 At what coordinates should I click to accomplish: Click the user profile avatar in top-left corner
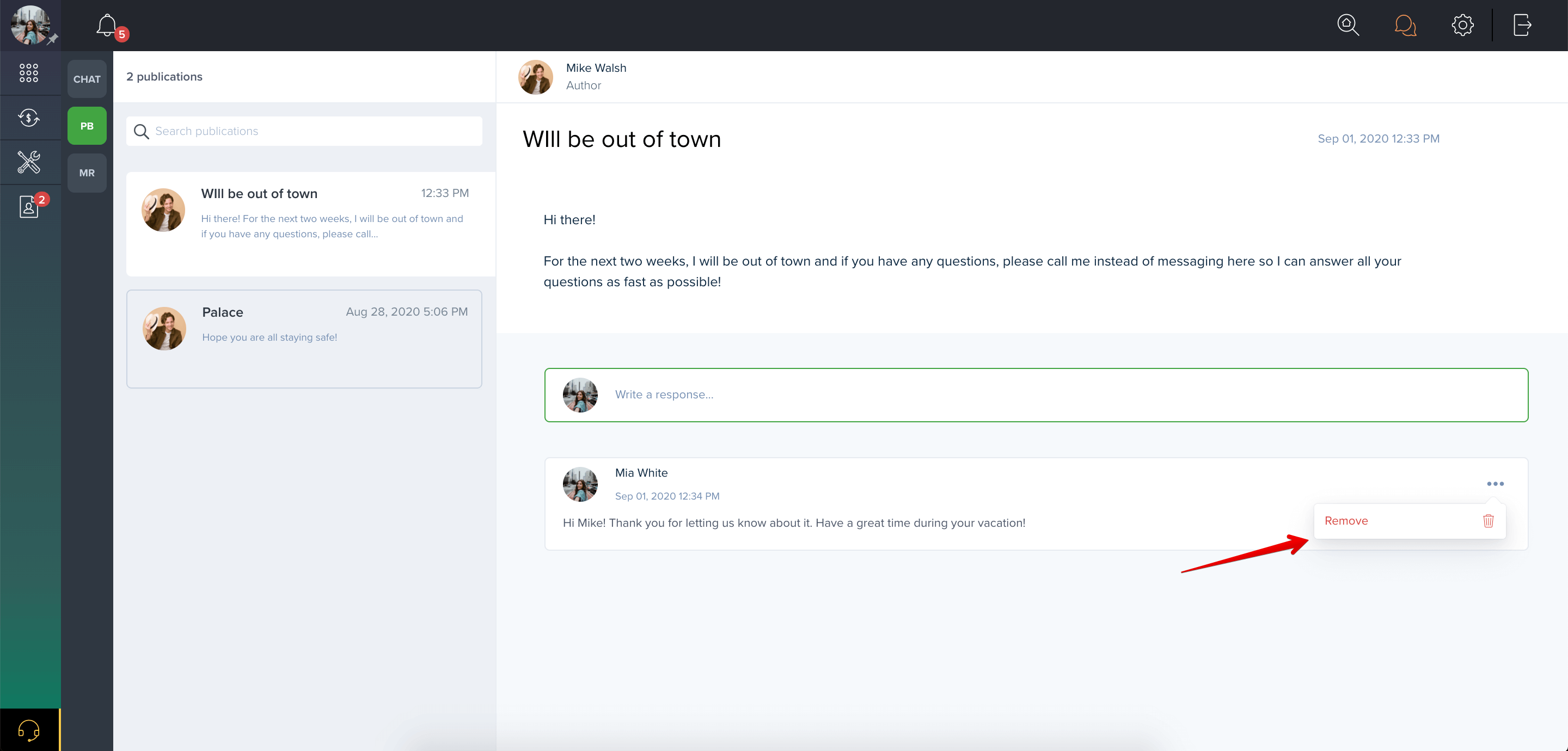point(30,25)
